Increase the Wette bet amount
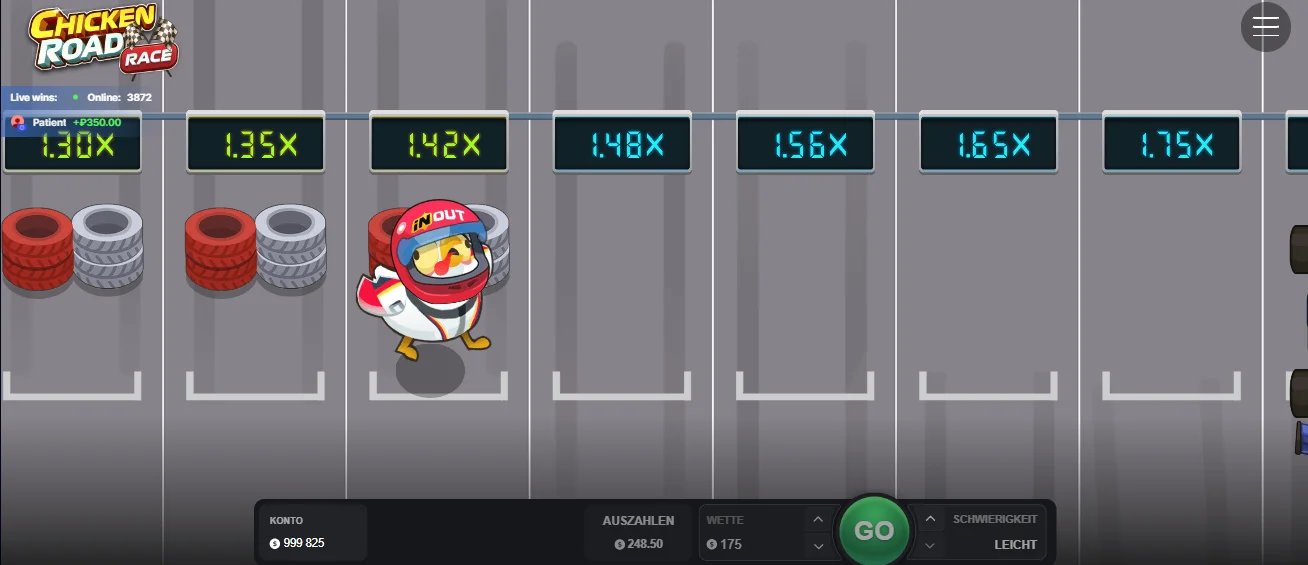The image size is (1308, 565). (818, 519)
